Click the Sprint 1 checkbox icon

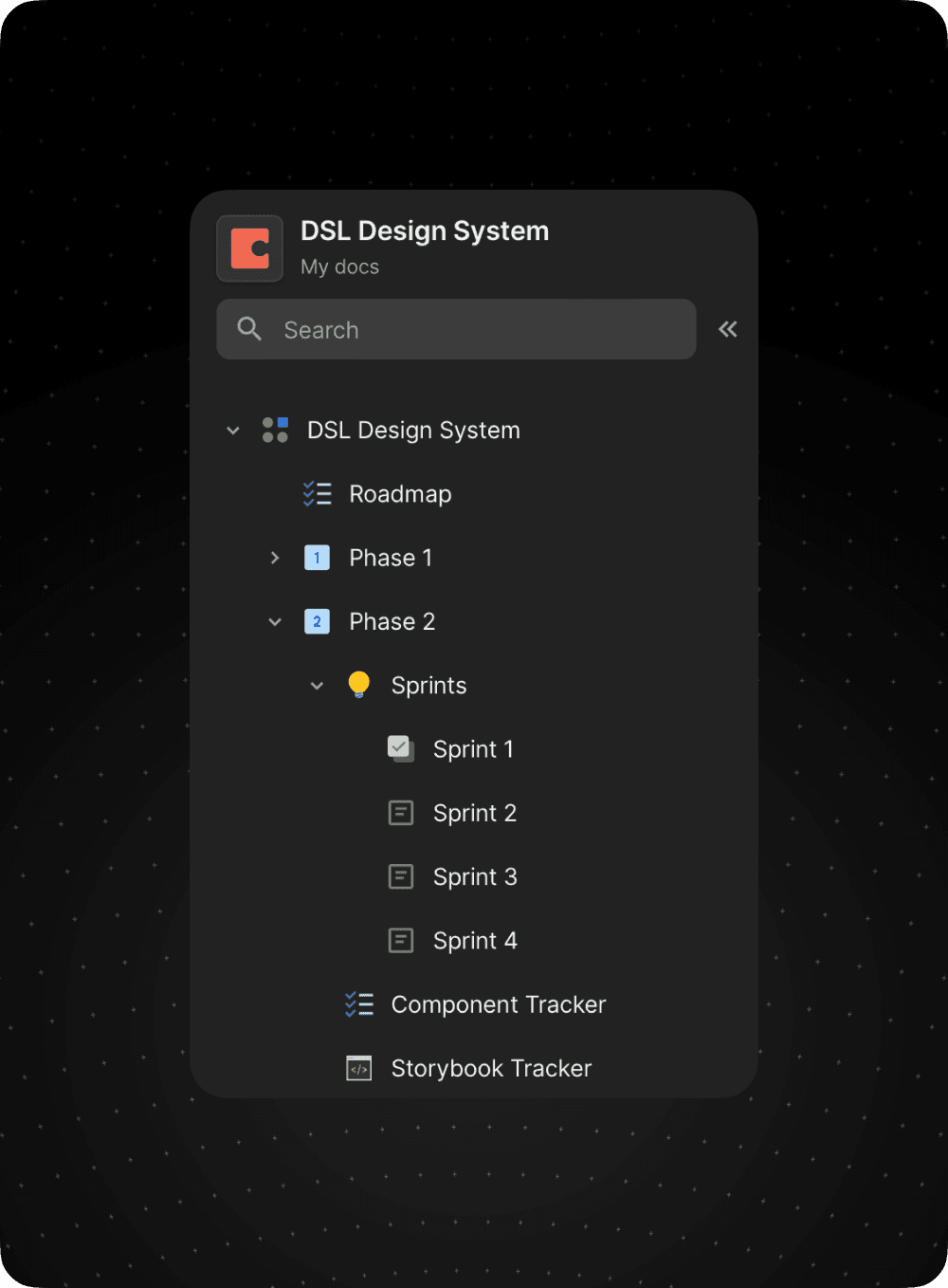pyautogui.click(x=401, y=748)
